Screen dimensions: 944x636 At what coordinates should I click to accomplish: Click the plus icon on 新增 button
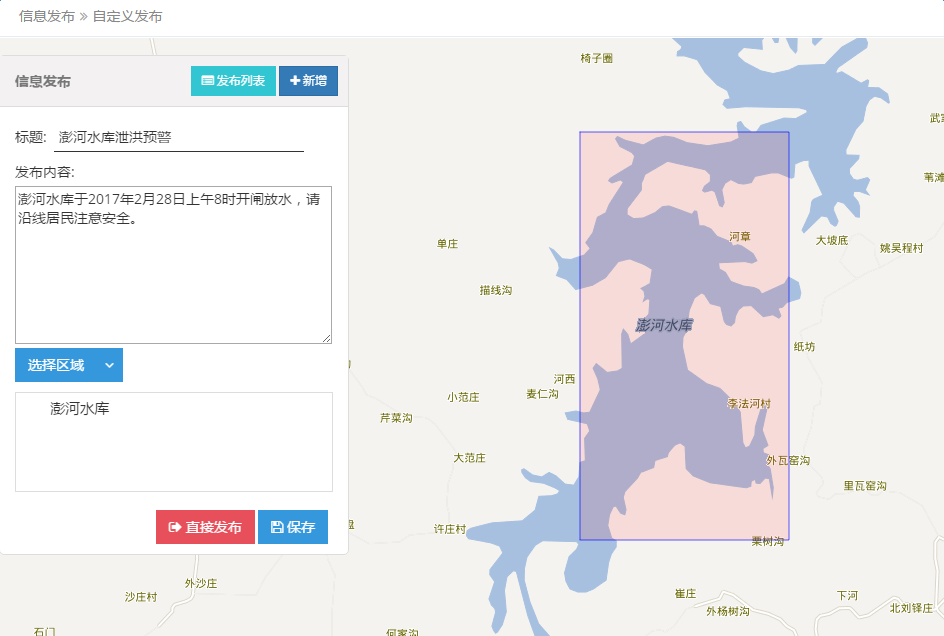click(295, 81)
